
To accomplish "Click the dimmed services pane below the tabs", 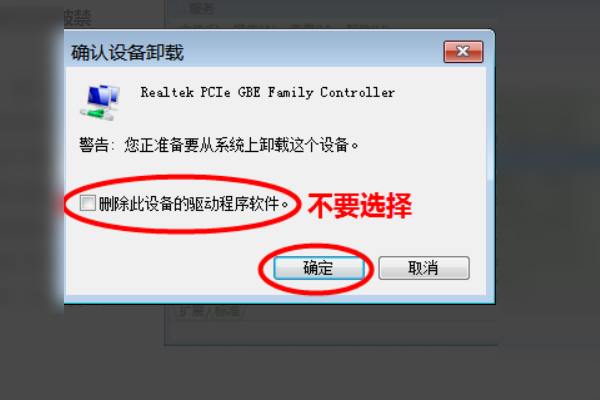I will [x=331, y=331].
